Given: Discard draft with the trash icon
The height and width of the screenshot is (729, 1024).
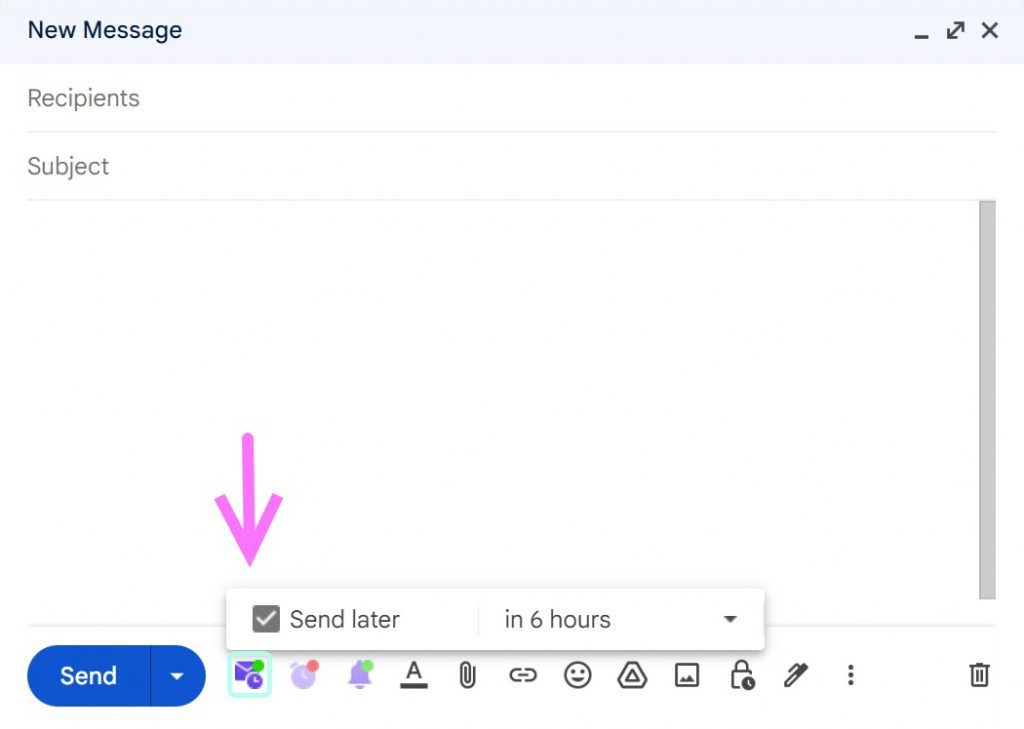Looking at the screenshot, I should tap(979, 676).
